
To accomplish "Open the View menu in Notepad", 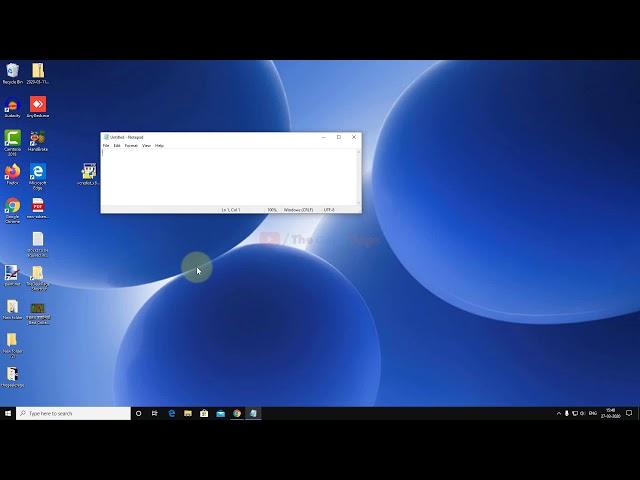I will [146, 146].
